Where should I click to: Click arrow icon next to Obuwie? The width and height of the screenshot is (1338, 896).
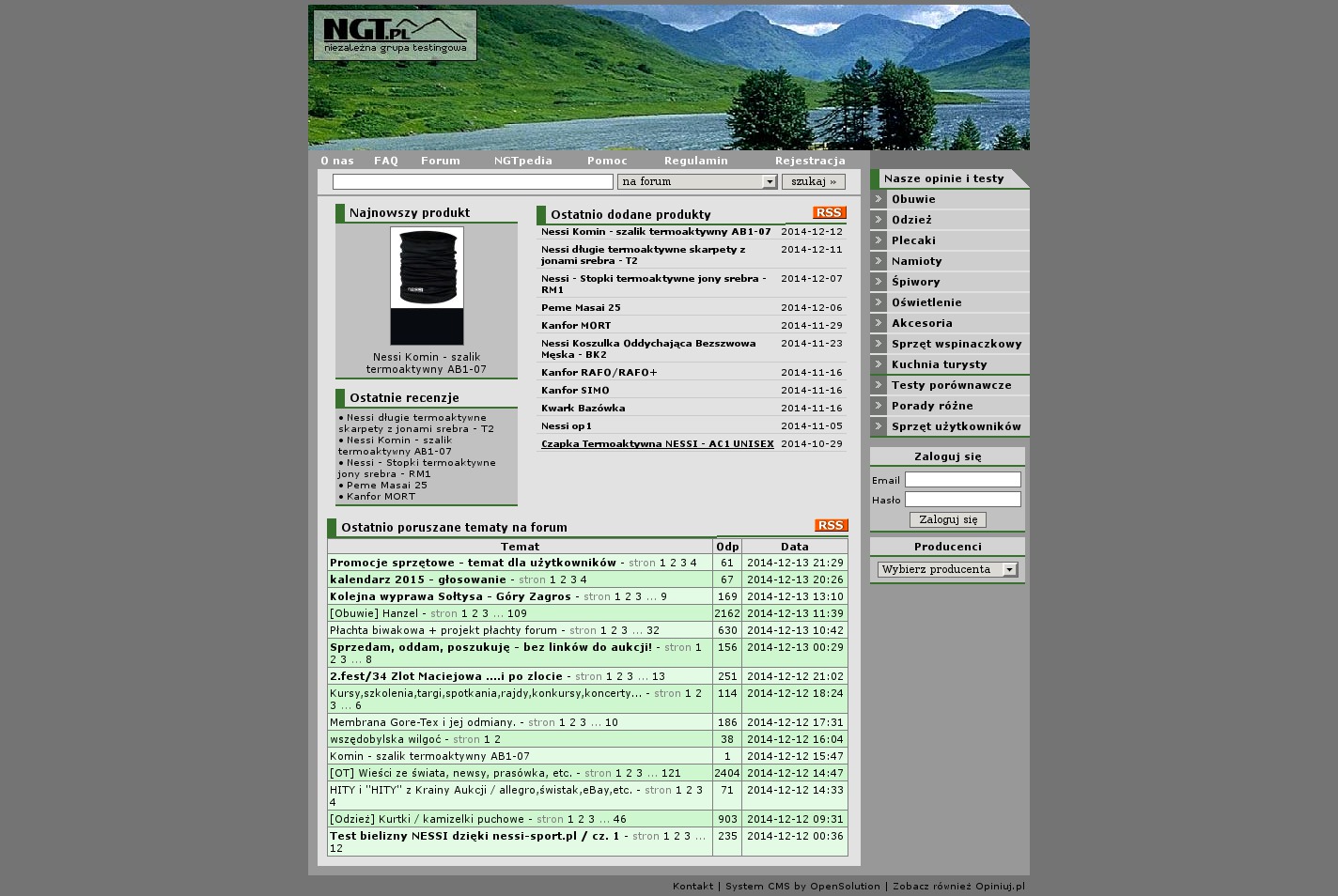tap(879, 199)
